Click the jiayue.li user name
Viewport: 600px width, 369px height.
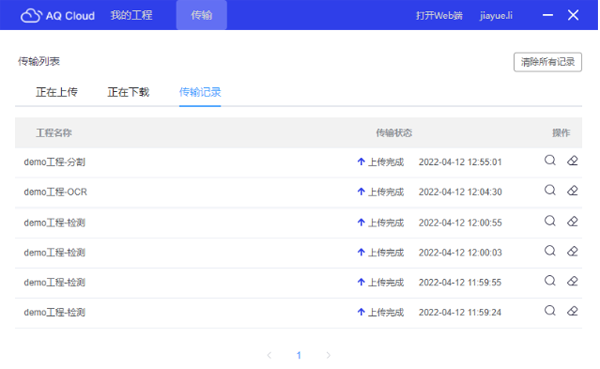pos(496,16)
